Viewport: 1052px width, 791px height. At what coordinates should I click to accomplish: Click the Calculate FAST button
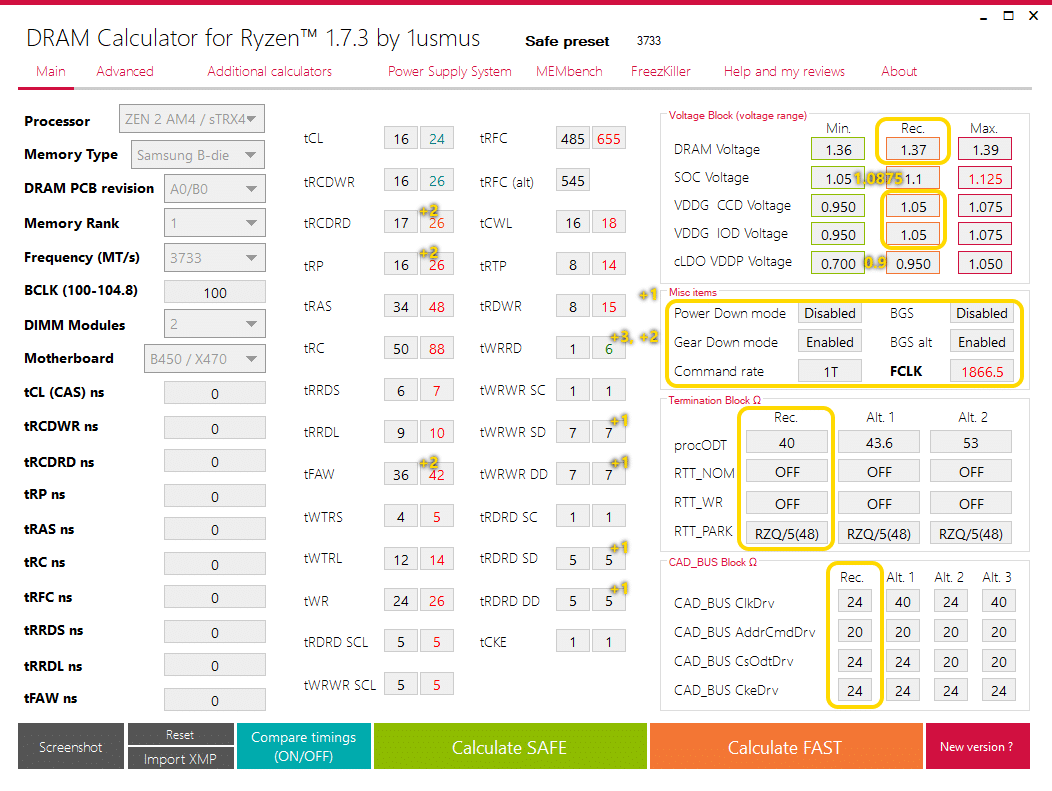click(x=786, y=746)
